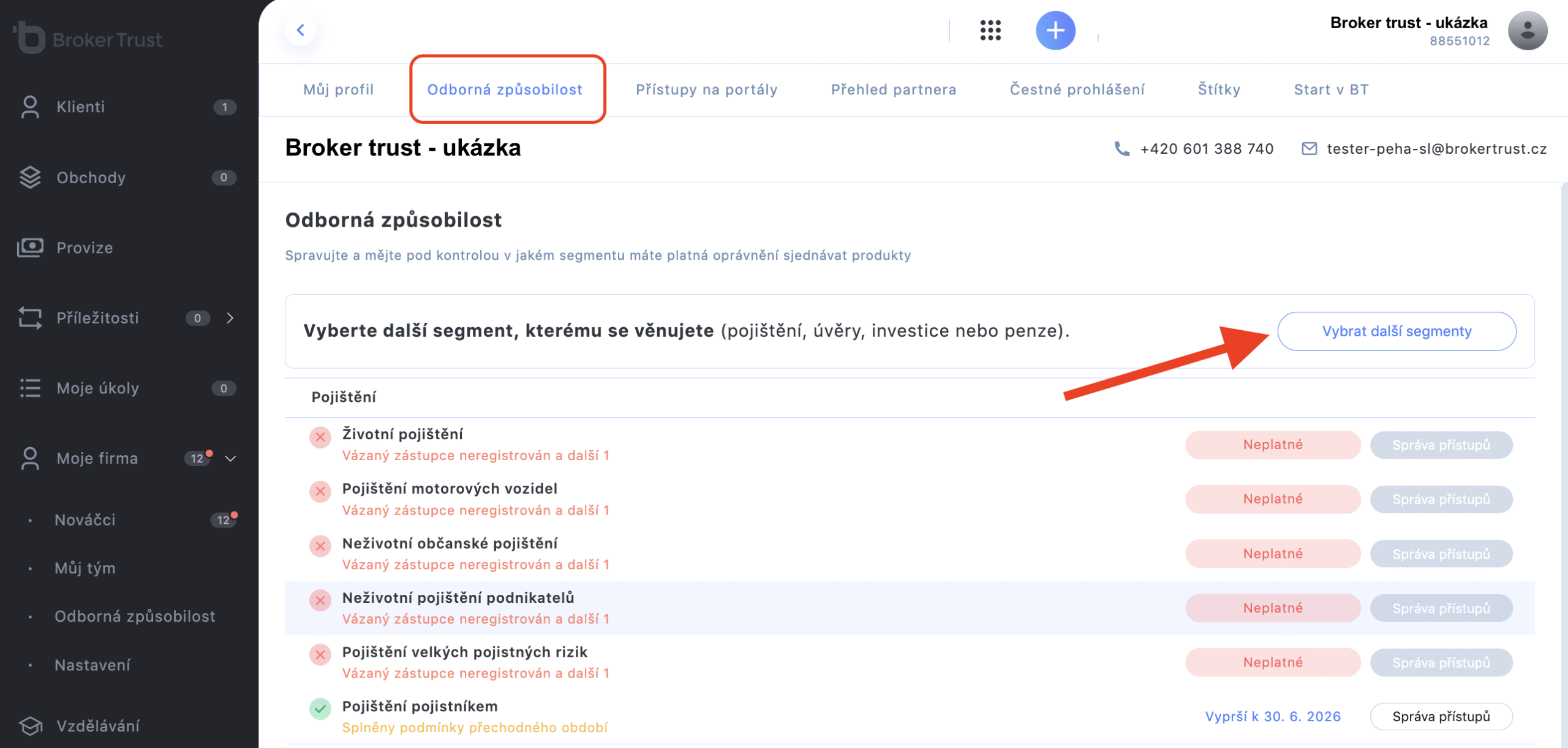
Task: Open the apps grid menu
Action: [990, 30]
